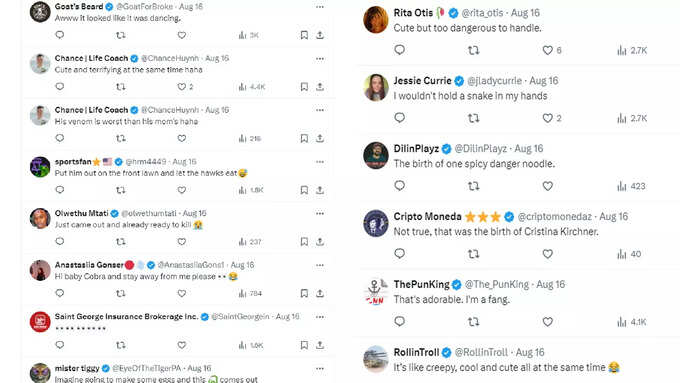The image size is (680, 383).
Task: Bookmark Goat's Beard tweet
Action: point(304,35)
